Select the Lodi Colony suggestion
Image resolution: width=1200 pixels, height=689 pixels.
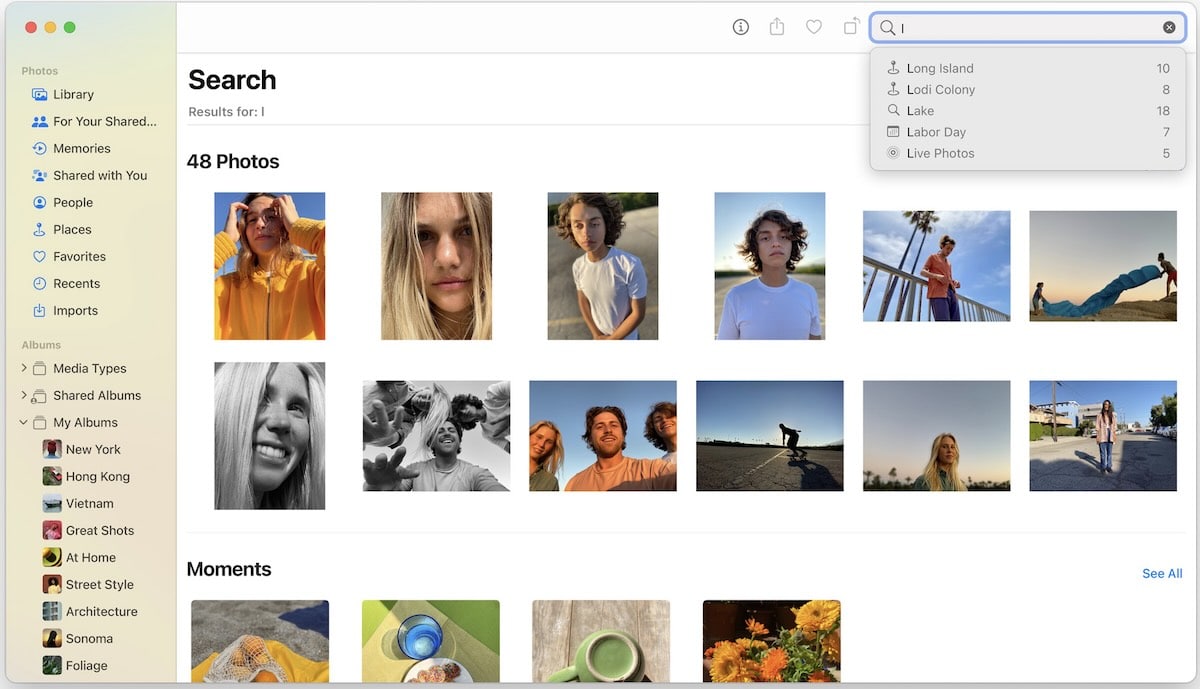tap(1028, 89)
